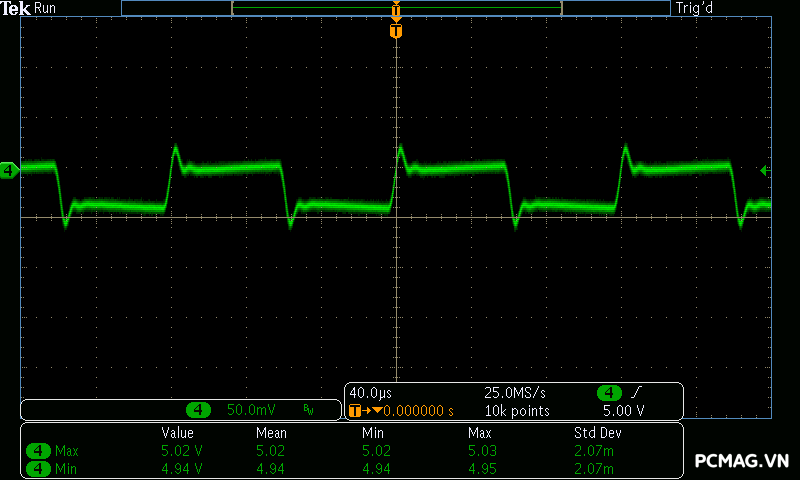
Task: Toggle the Run acquisition status
Action: click(46, 8)
